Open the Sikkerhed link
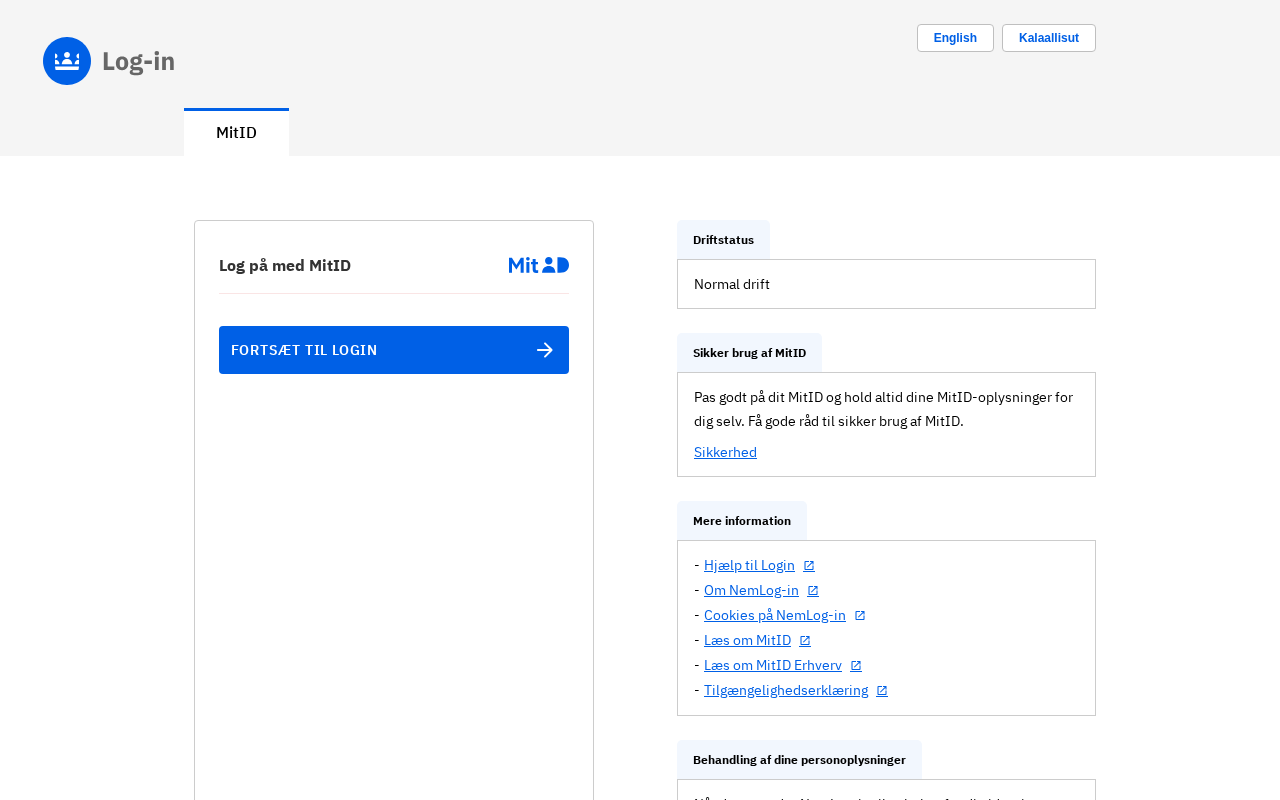Screen dimensions: 1280x800 click(x=725, y=452)
